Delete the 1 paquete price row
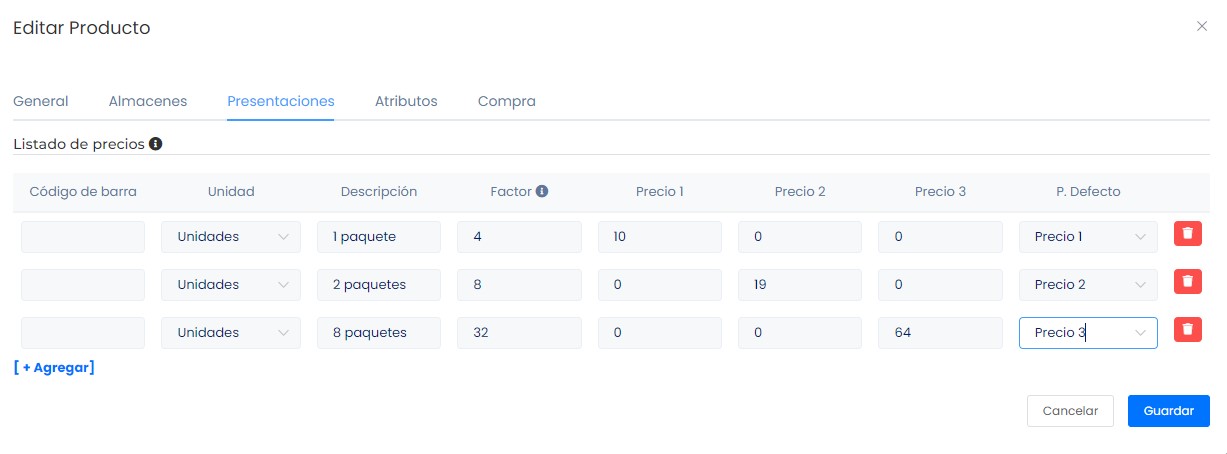 (1187, 234)
